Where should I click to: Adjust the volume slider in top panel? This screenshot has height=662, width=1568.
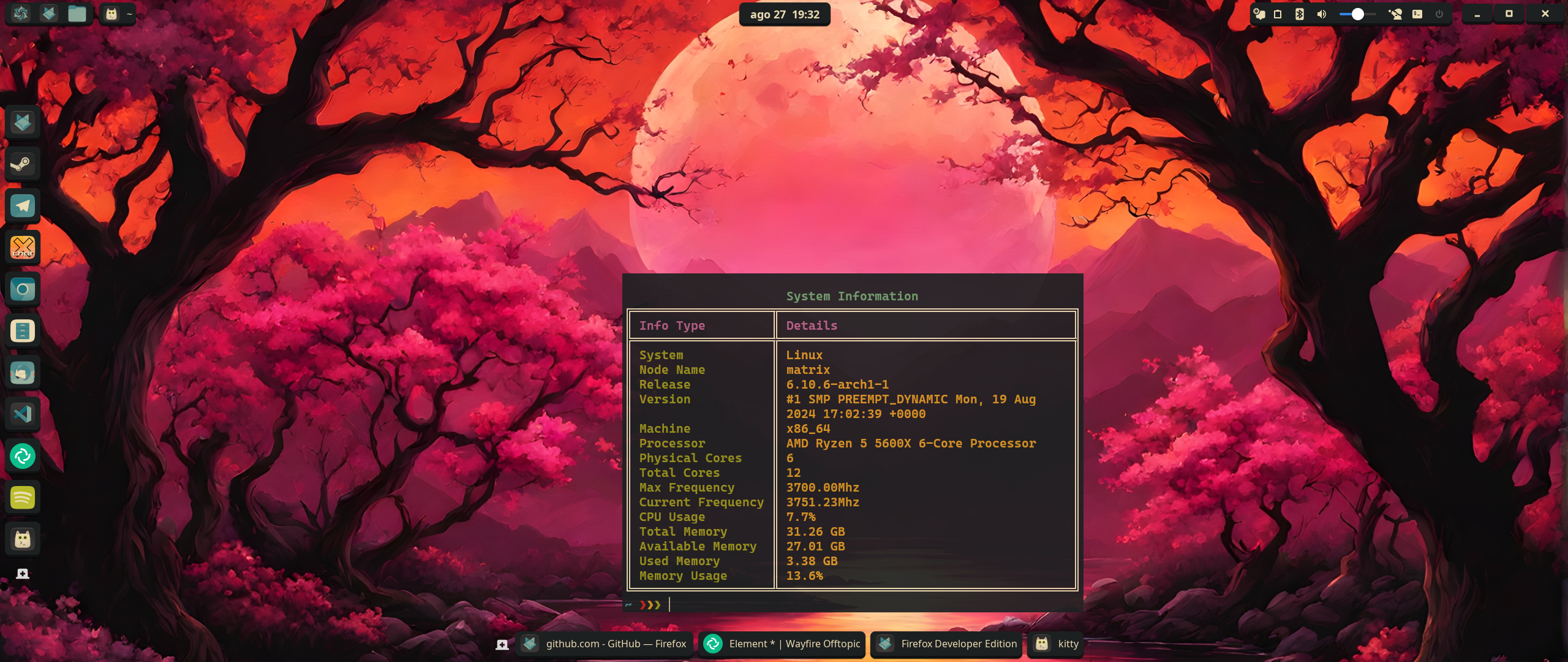[x=1357, y=13]
